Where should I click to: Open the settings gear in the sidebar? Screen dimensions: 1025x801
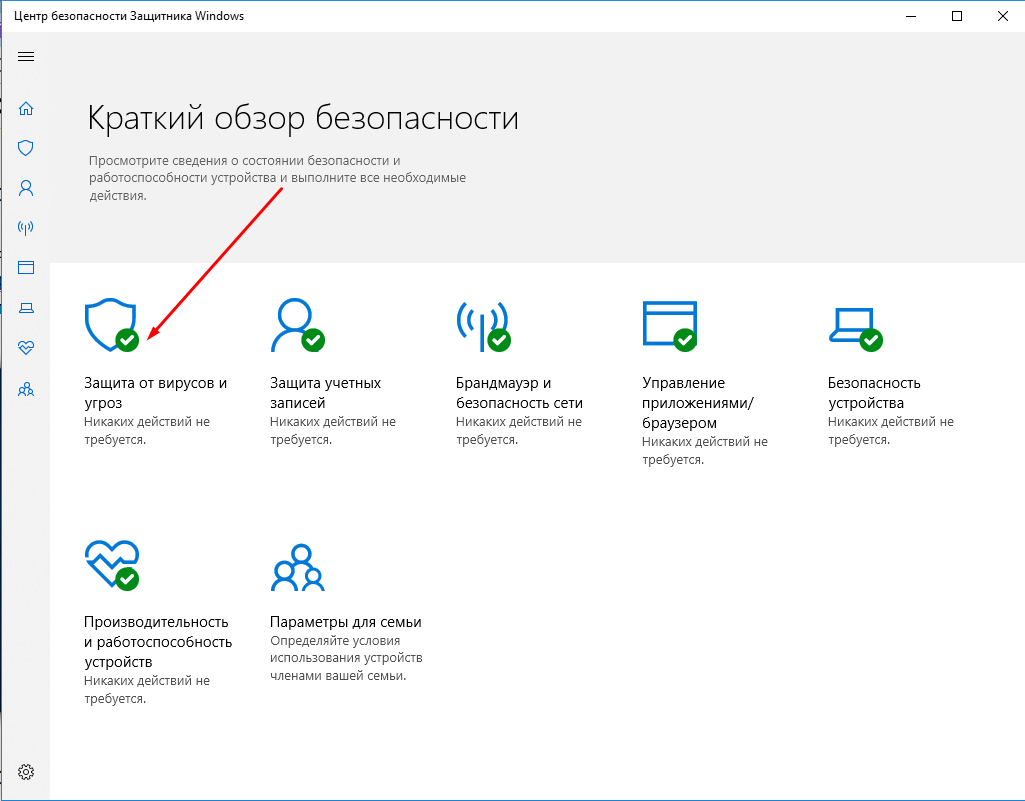point(25,772)
